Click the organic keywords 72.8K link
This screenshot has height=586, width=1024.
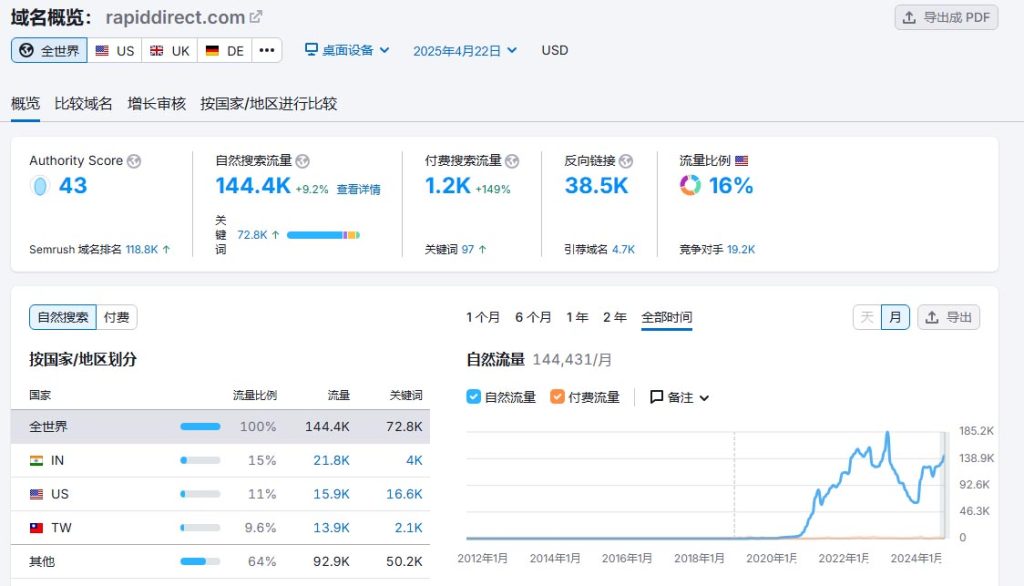click(x=252, y=235)
